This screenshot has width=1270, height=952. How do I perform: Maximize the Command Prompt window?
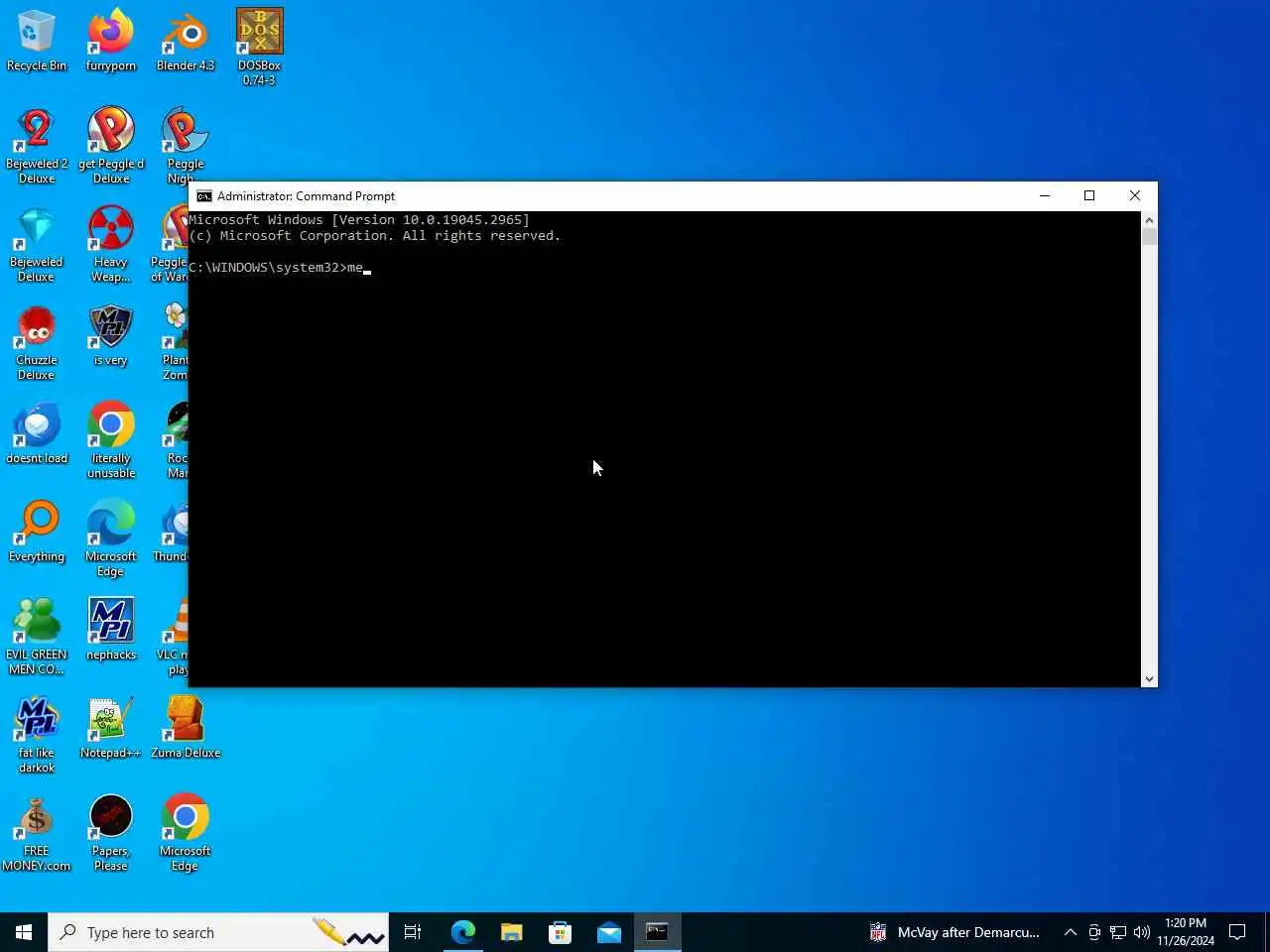(x=1089, y=196)
